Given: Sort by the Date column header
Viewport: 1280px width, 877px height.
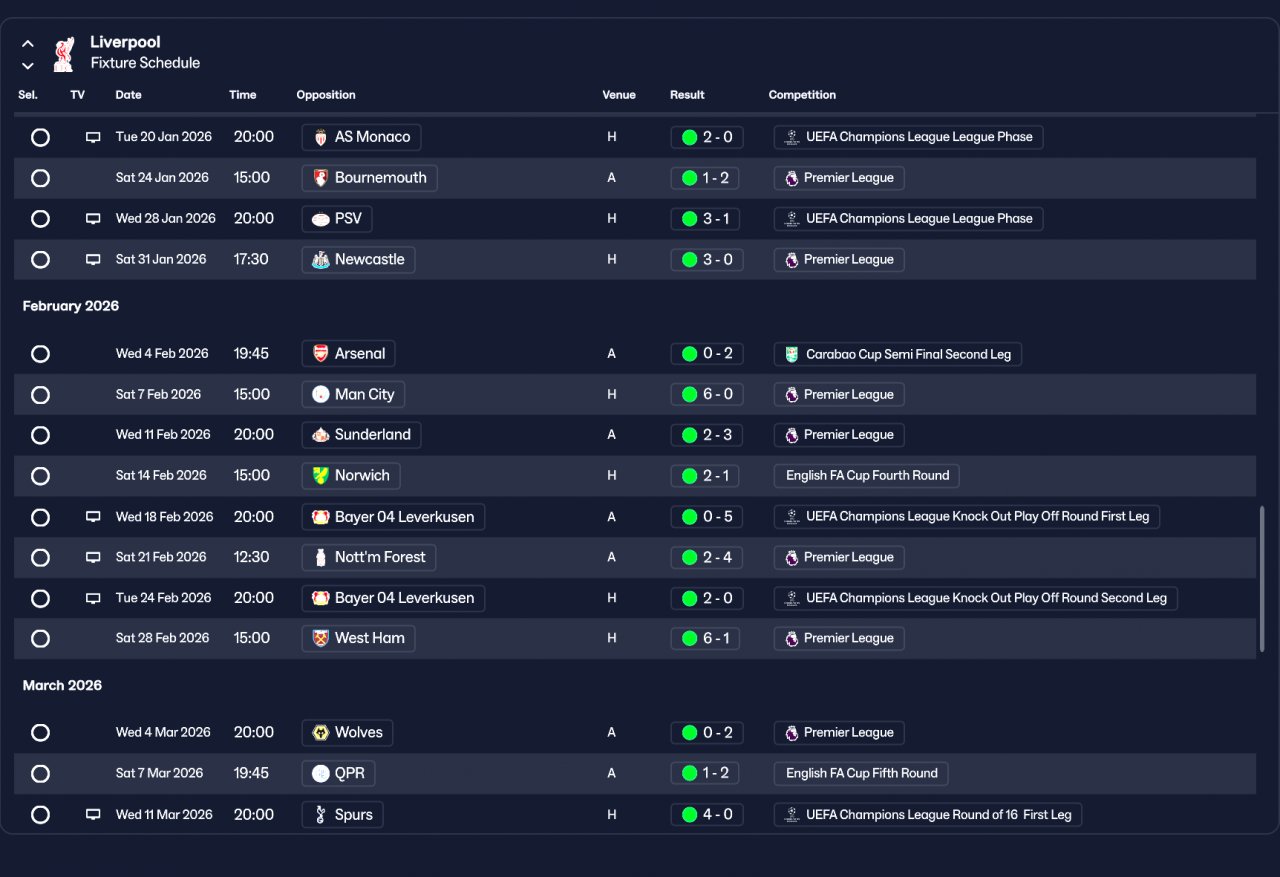Looking at the screenshot, I should click(x=129, y=95).
